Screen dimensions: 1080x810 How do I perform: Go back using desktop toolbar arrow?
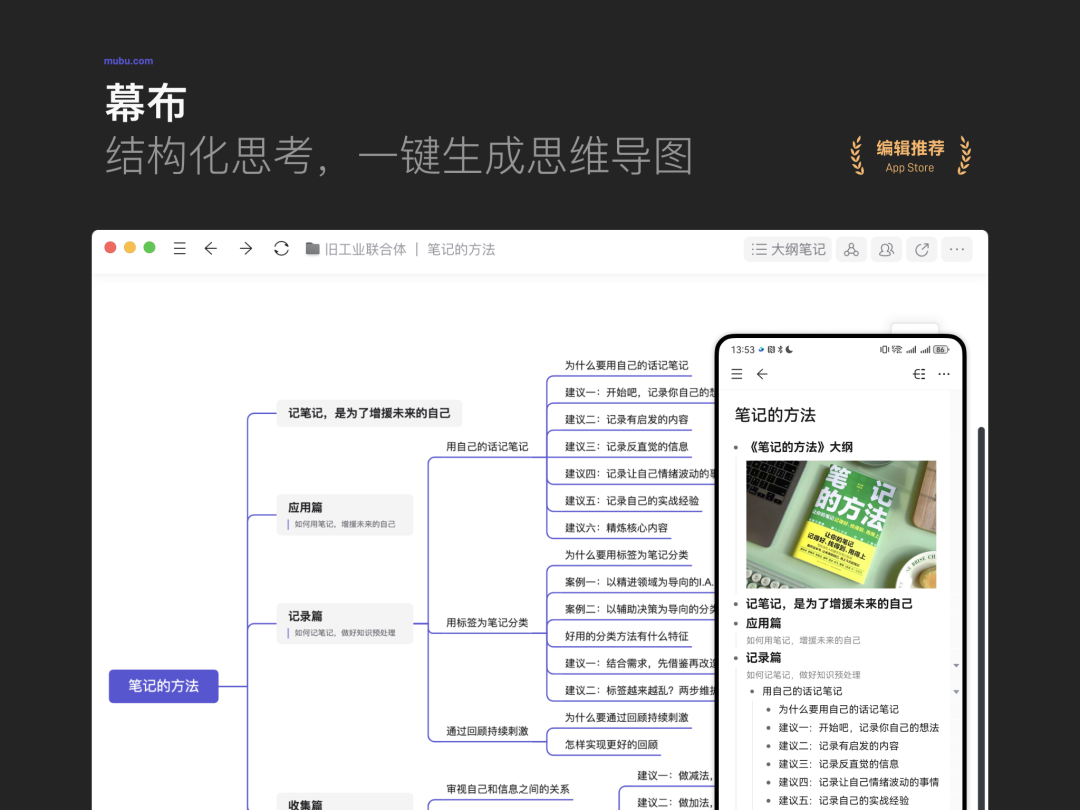tap(211, 249)
